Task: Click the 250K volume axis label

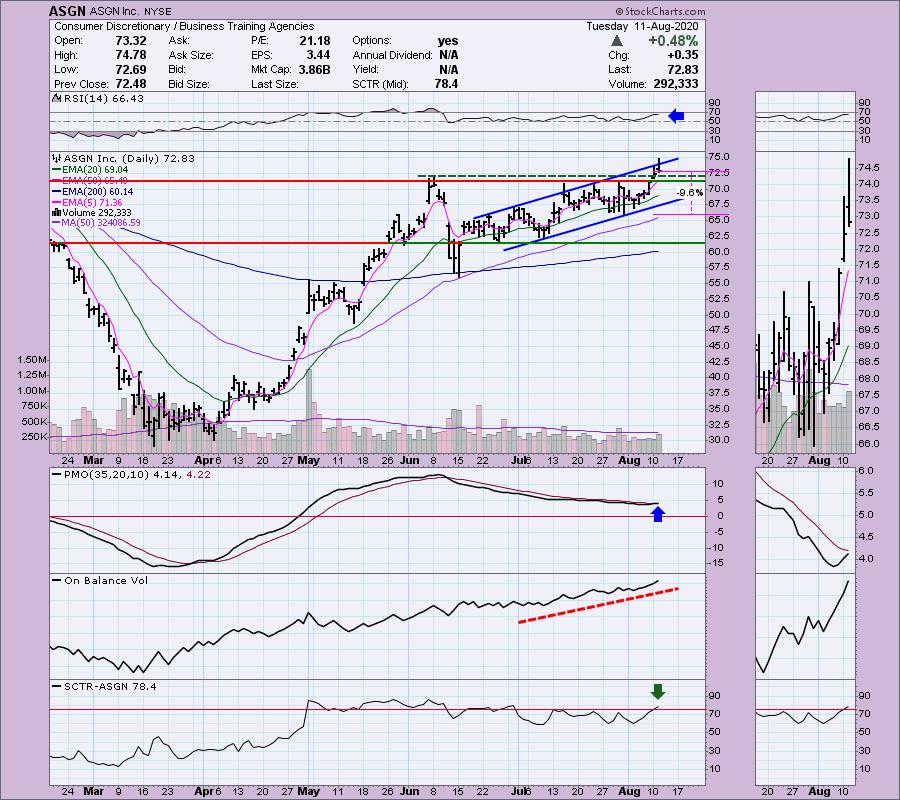Action: [34, 437]
